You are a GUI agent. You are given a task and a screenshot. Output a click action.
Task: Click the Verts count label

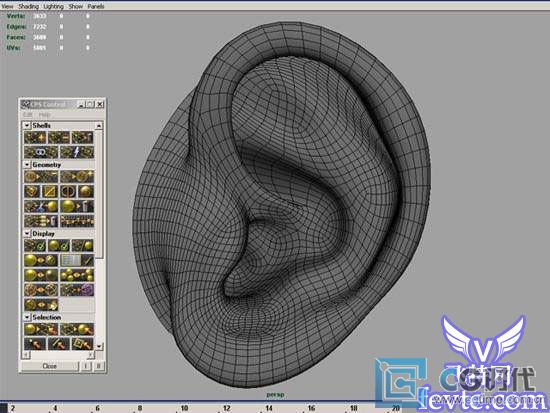tap(16, 16)
